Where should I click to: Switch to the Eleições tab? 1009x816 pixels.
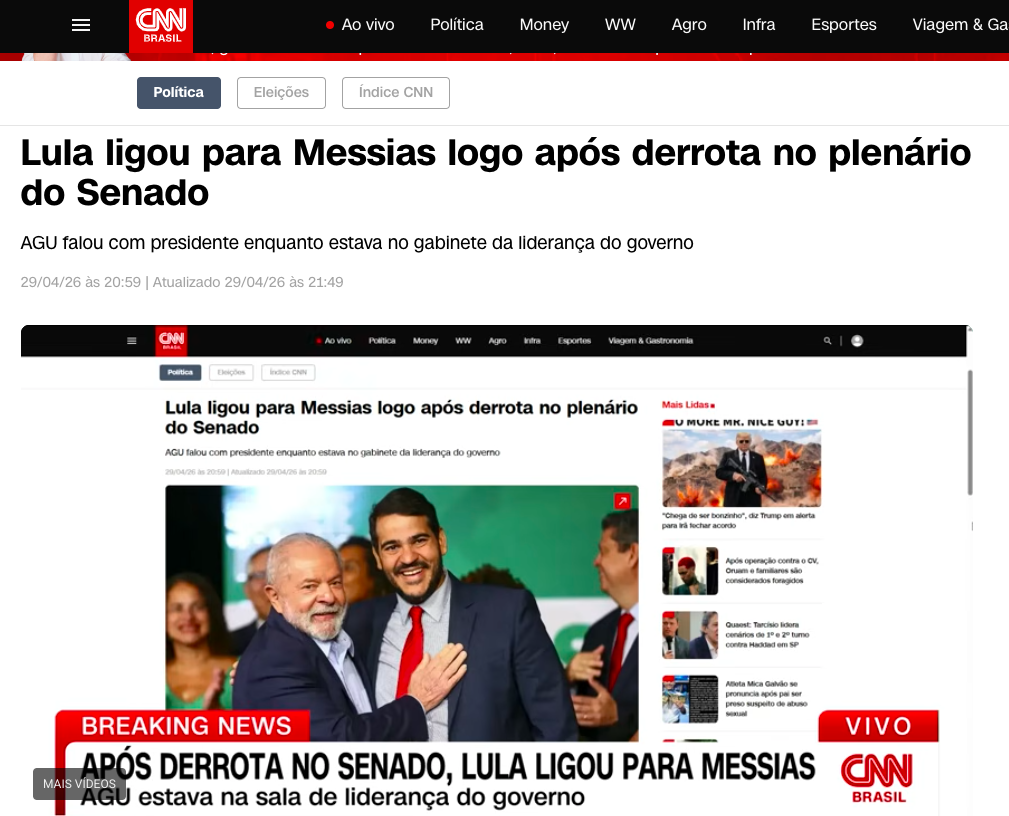coord(281,93)
